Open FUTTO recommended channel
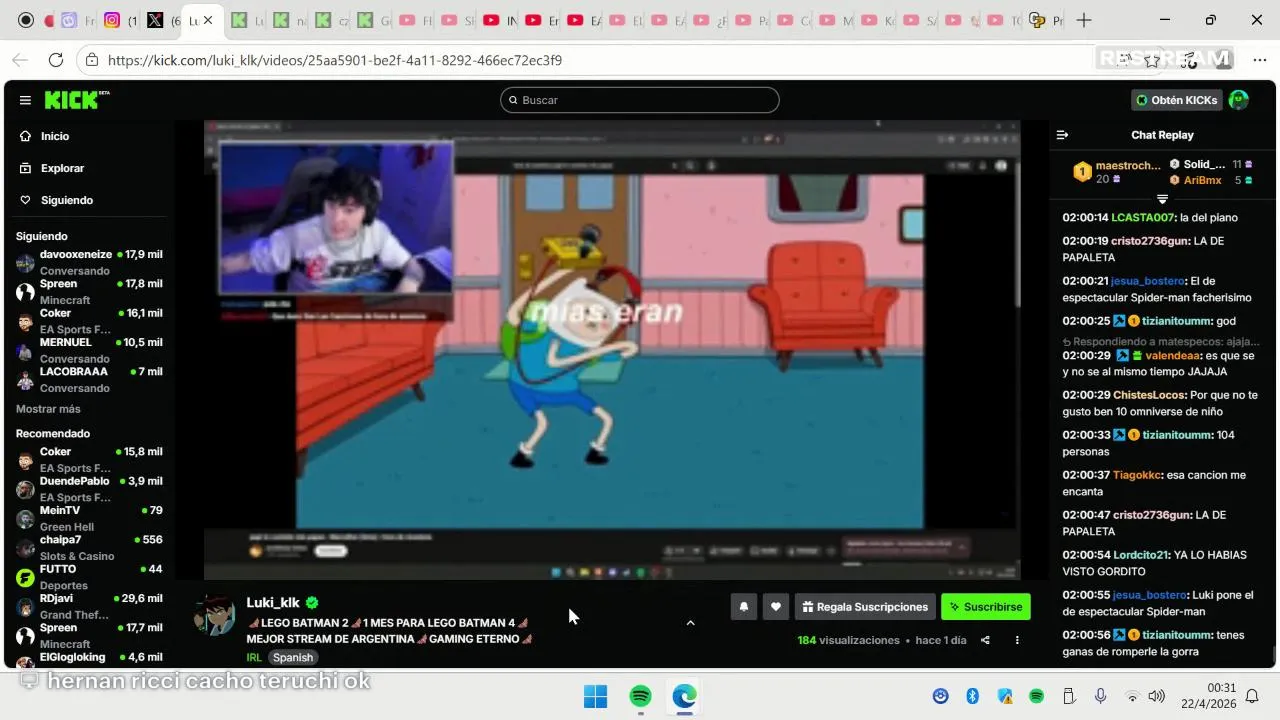 click(88, 576)
